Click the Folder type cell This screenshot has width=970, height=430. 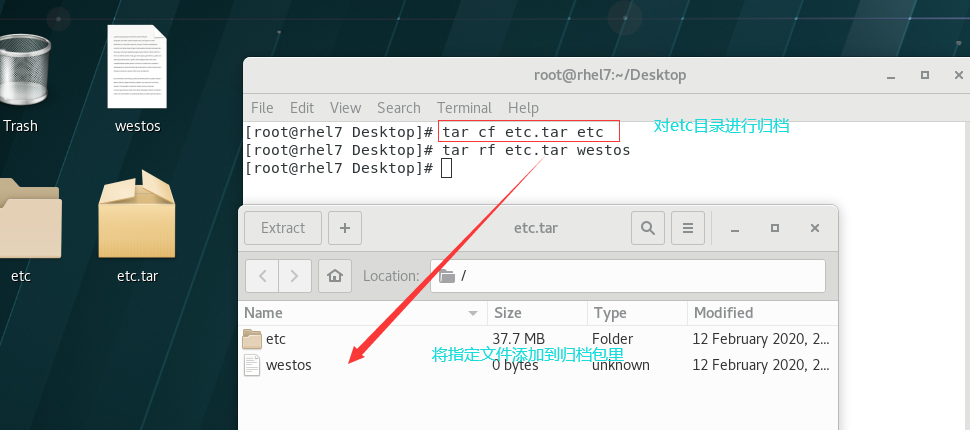[612, 339]
